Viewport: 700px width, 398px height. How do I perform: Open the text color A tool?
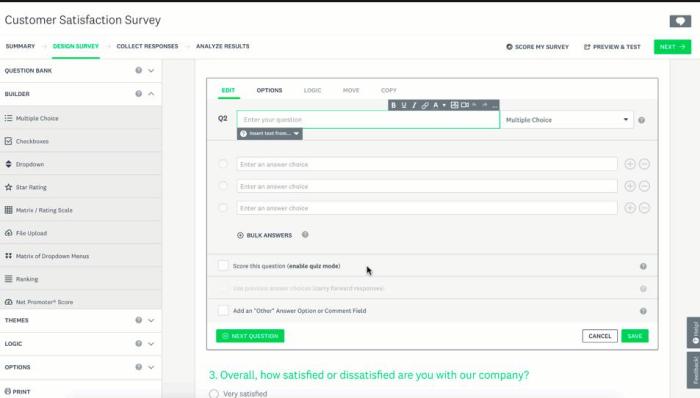tap(436, 105)
